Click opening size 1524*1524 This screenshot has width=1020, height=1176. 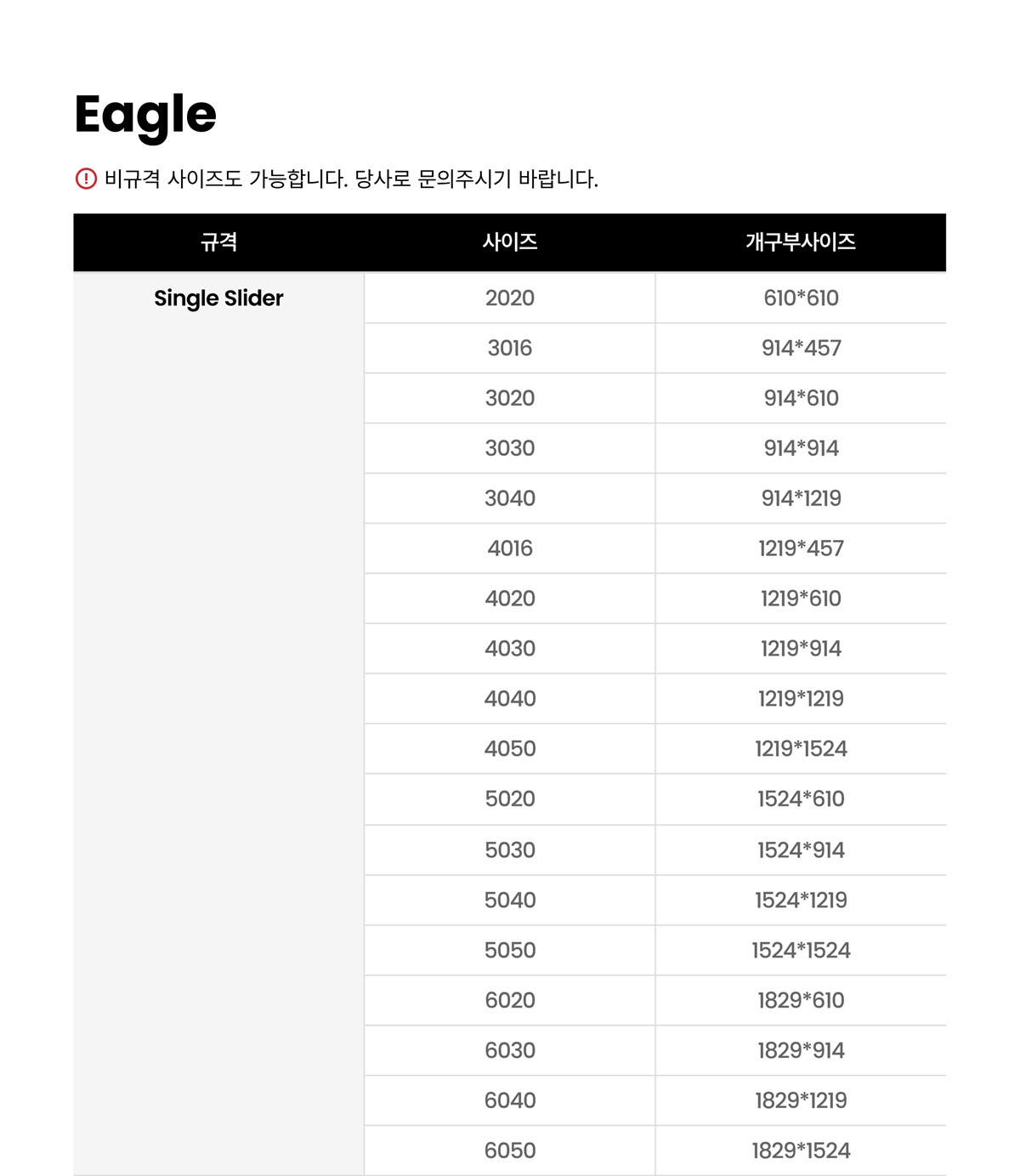[x=801, y=951]
